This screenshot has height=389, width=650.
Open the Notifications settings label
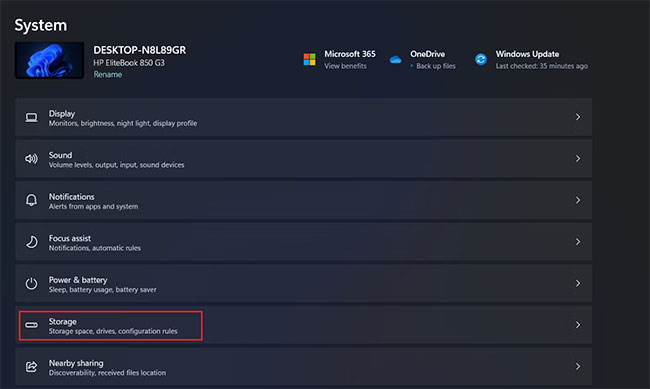coord(72,197)
